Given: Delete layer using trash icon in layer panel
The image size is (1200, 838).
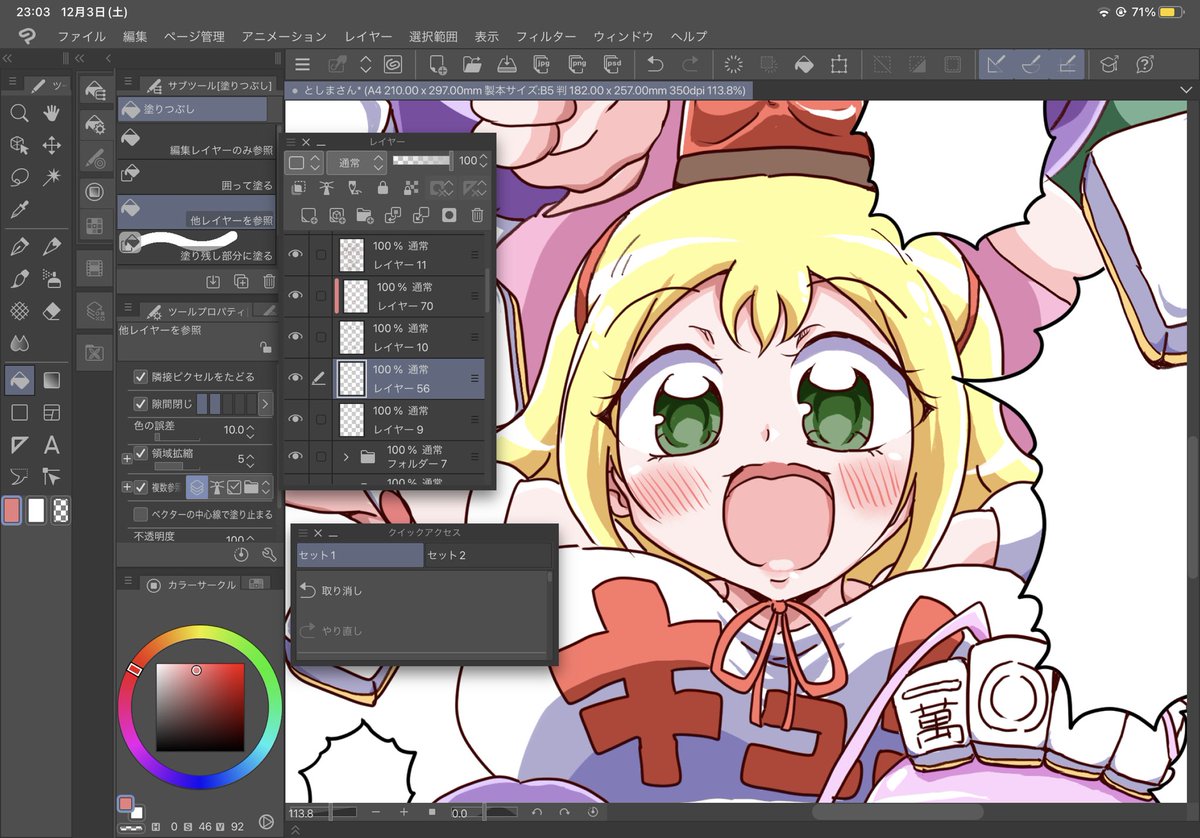Looking at the screenshot, I should (477, 214).
